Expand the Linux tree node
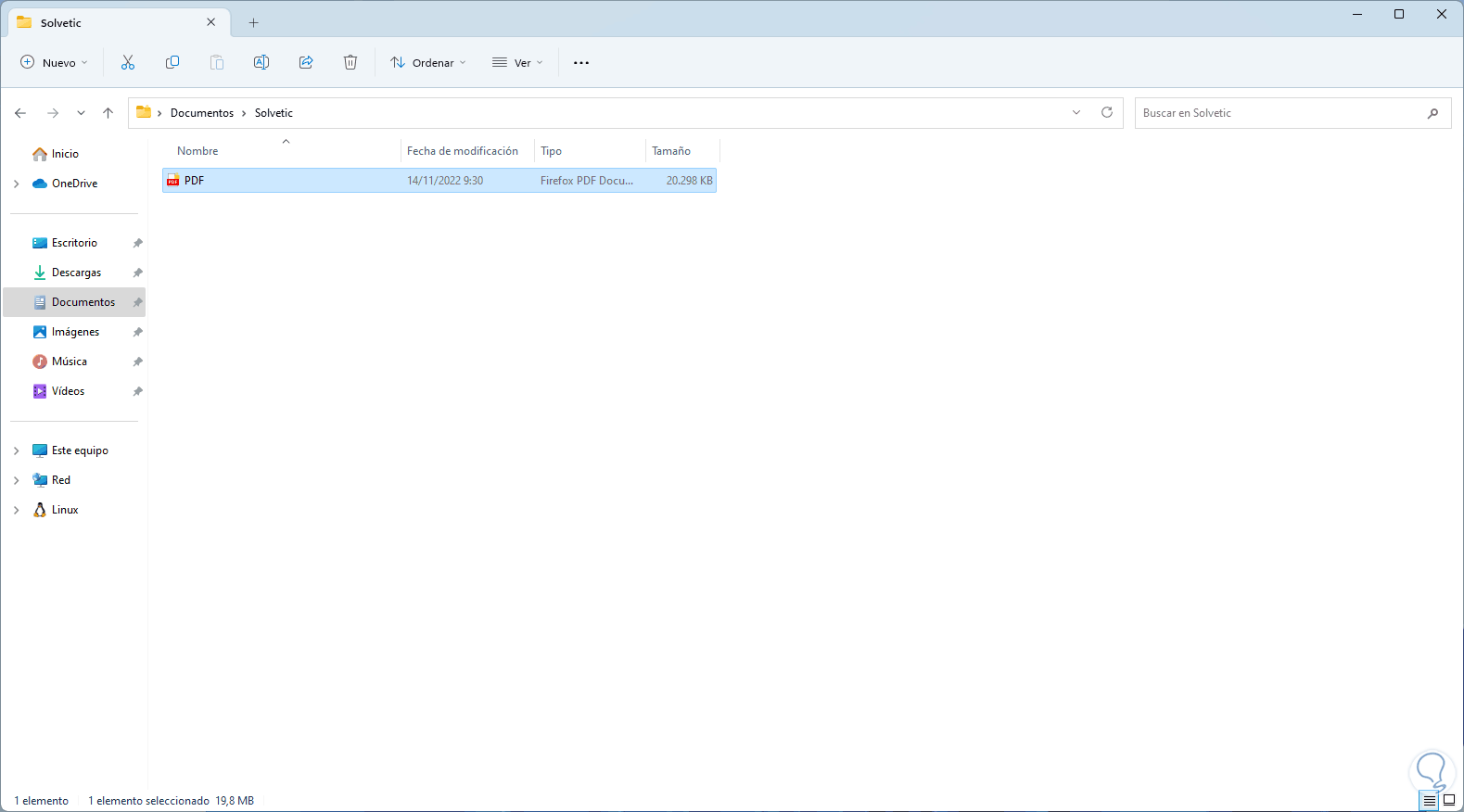 (x=17, y=510)
